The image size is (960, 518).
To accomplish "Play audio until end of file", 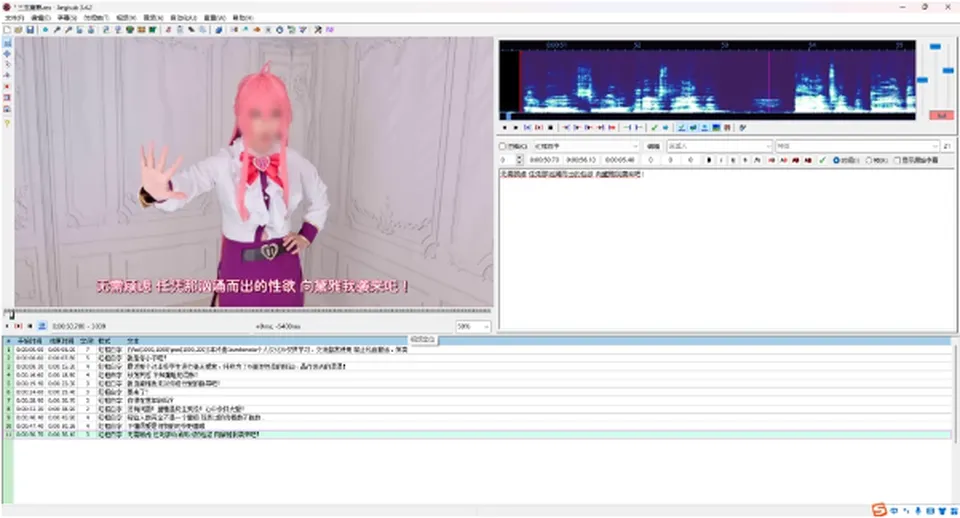I will click(x=612, y=127).
